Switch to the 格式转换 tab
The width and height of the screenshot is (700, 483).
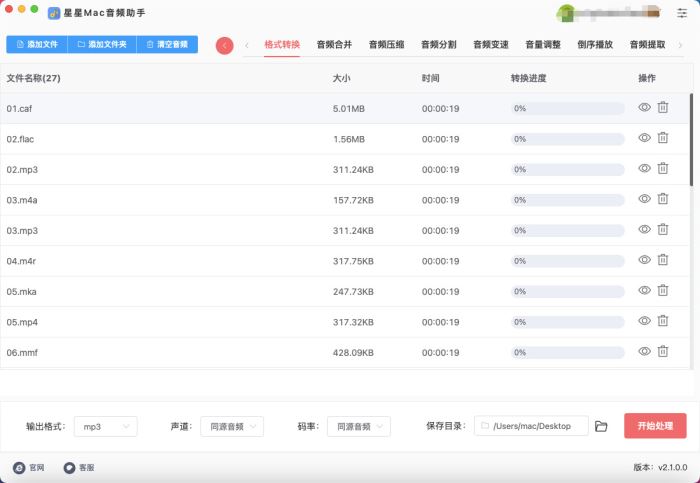[x=282, y=45]
